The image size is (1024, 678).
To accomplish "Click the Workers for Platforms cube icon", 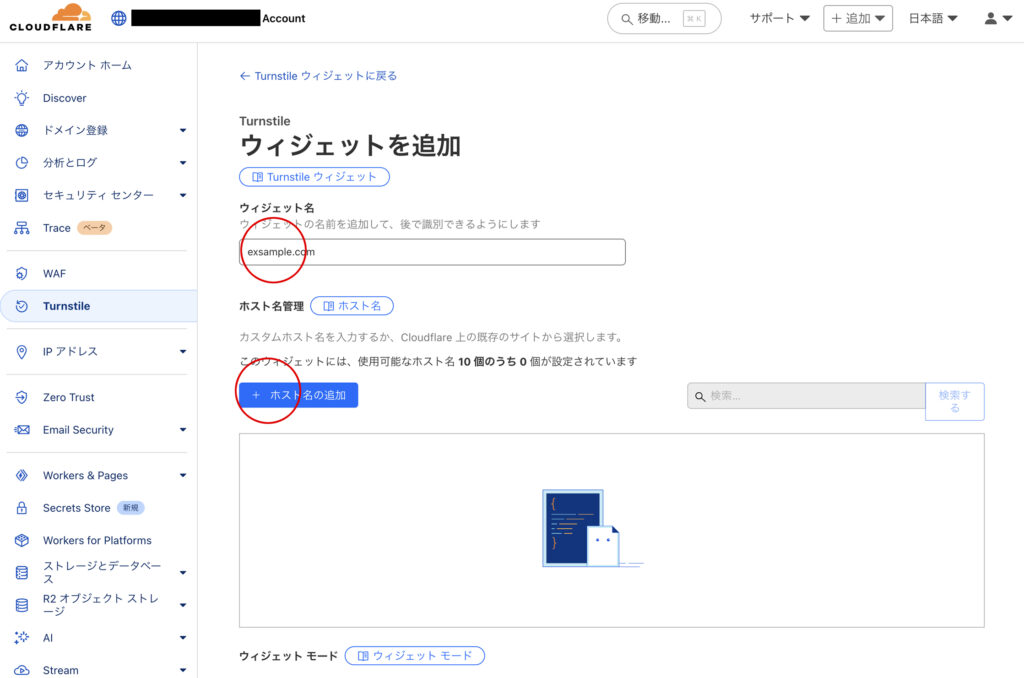I will (22, 540).
